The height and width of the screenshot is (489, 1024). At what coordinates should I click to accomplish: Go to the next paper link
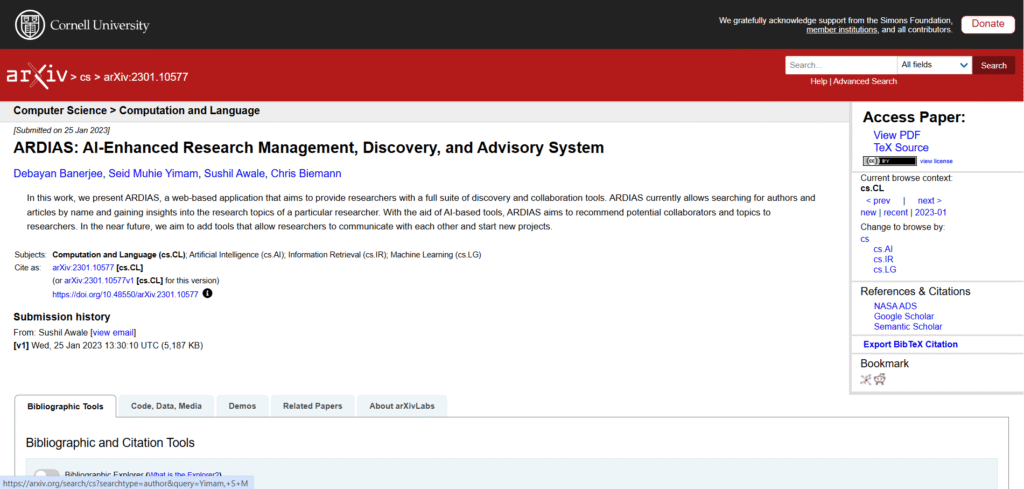(x=929, y=201)
